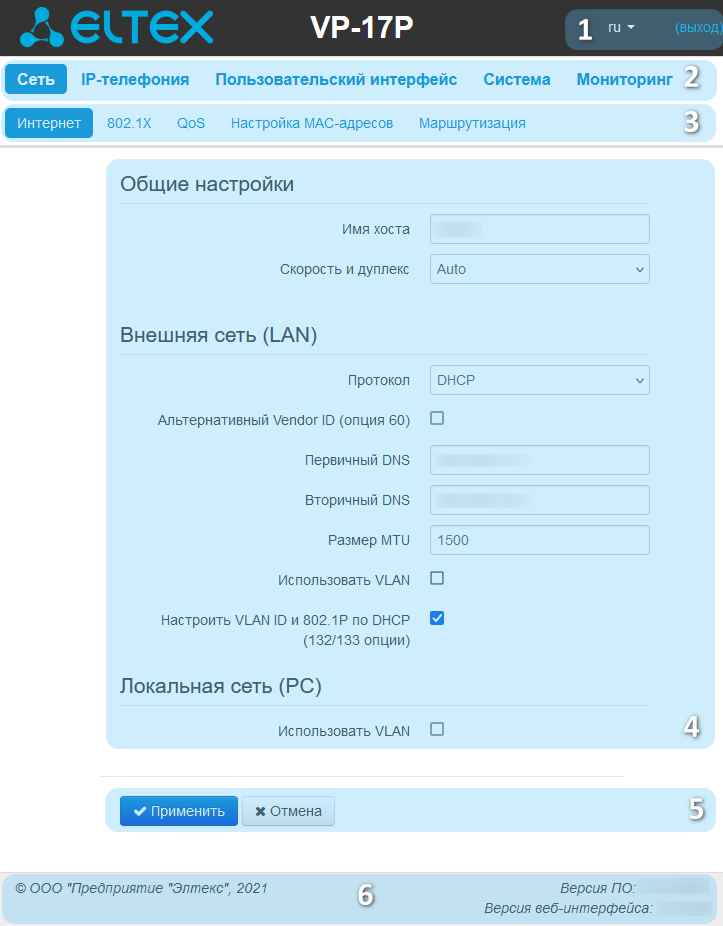Image resolution: width=723 pixels, height=926 pixels.
Task: Click the Имя хоста input field
Action: point(540,229)
